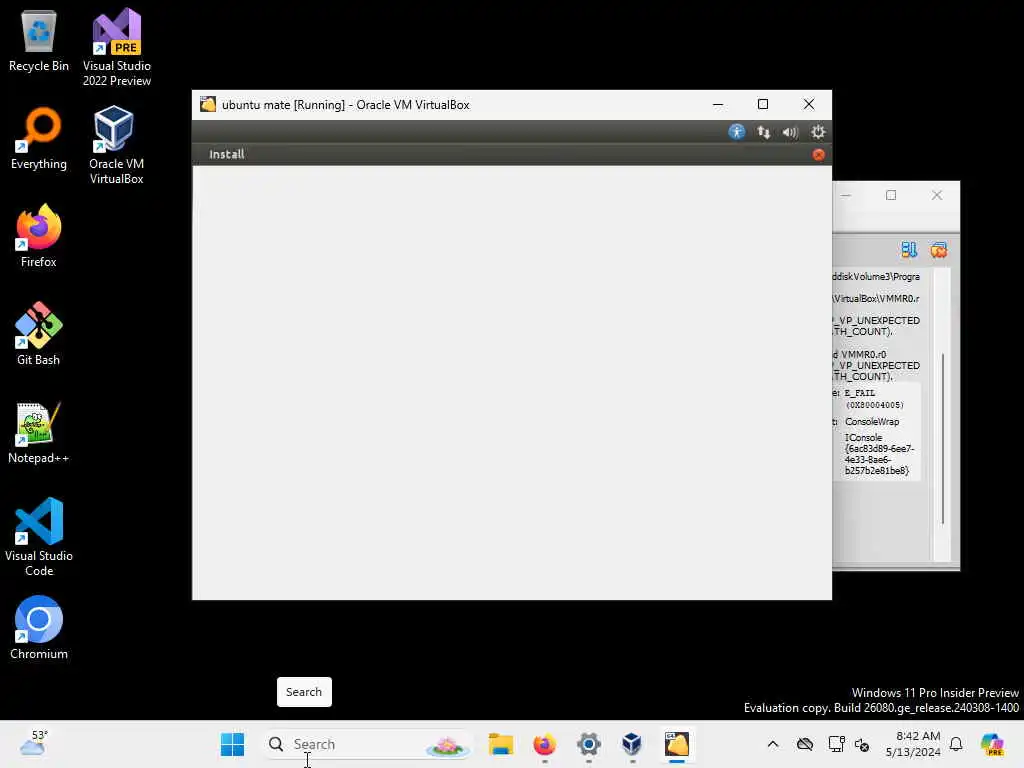The image size is (1024, 768).
Task: Click the error window vertical scrollbar
Action: [942, 438]
